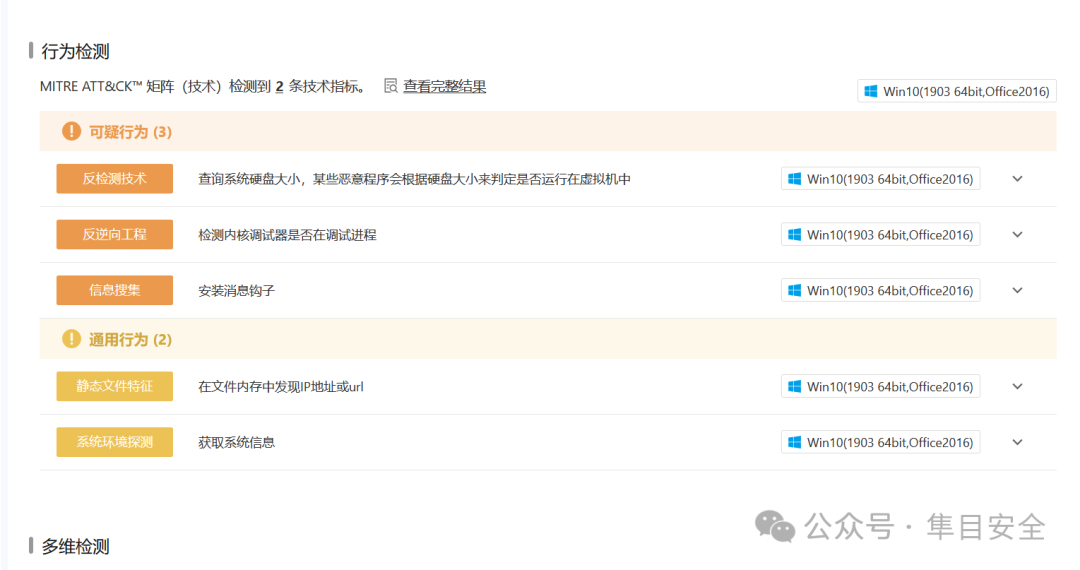This screenshot has height=570, width=1080.
Task: Expand the 静态文件特征 row chevron
Action: [1017, 387]
